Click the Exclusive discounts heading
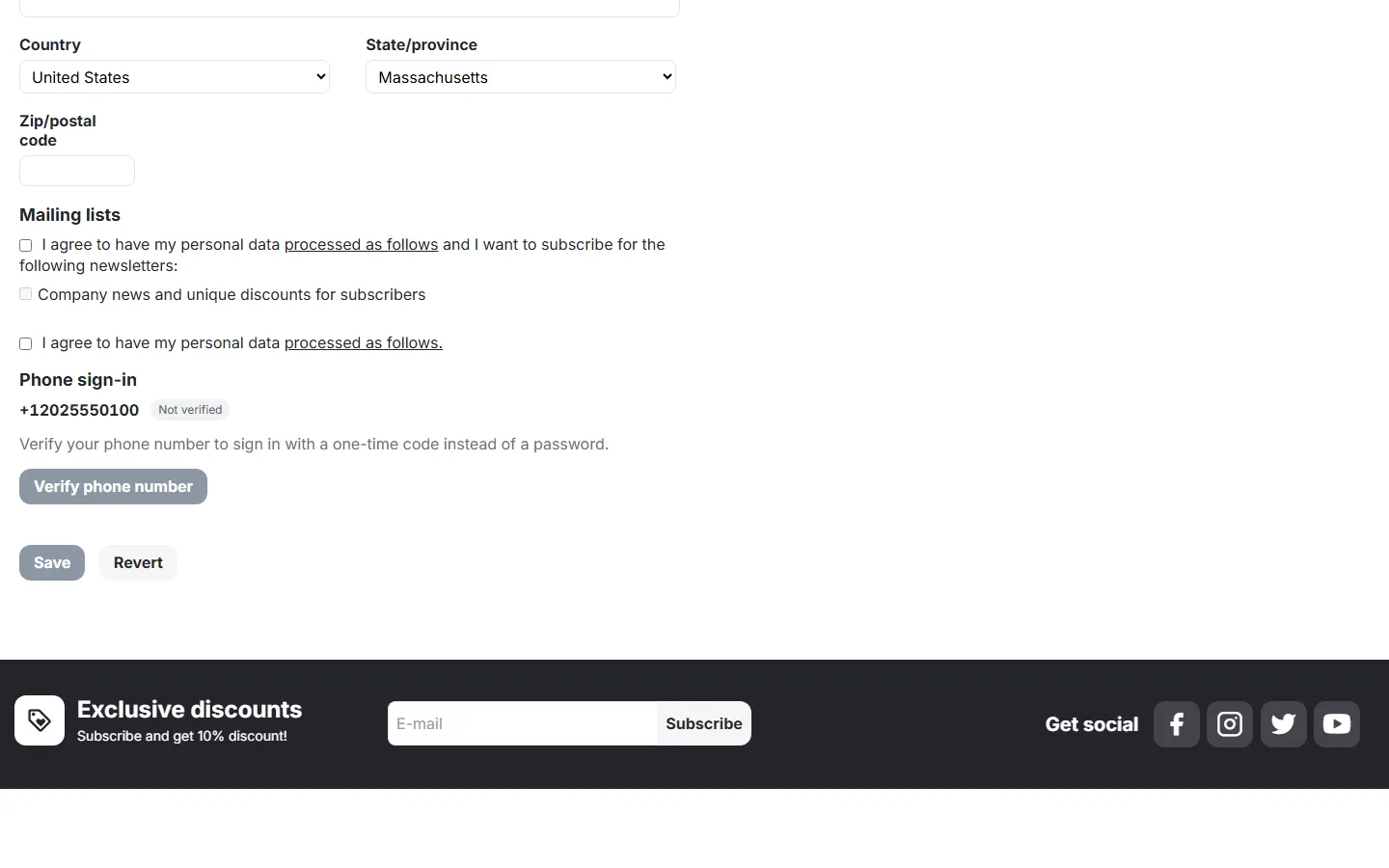Viewport: 1389px width, 868px height. coord(189,710)
